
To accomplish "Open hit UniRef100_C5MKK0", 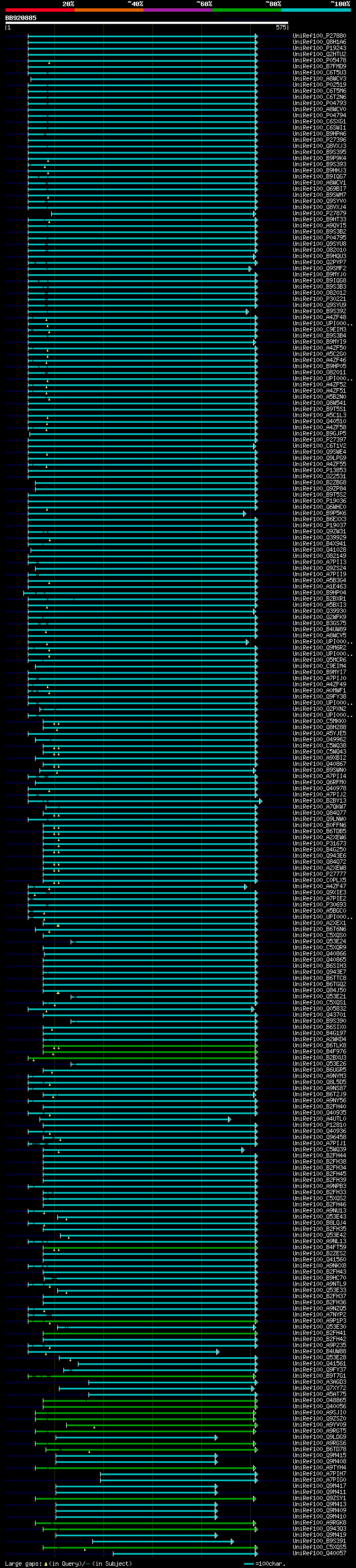I will pyautogui.click(x=319, y=721).
